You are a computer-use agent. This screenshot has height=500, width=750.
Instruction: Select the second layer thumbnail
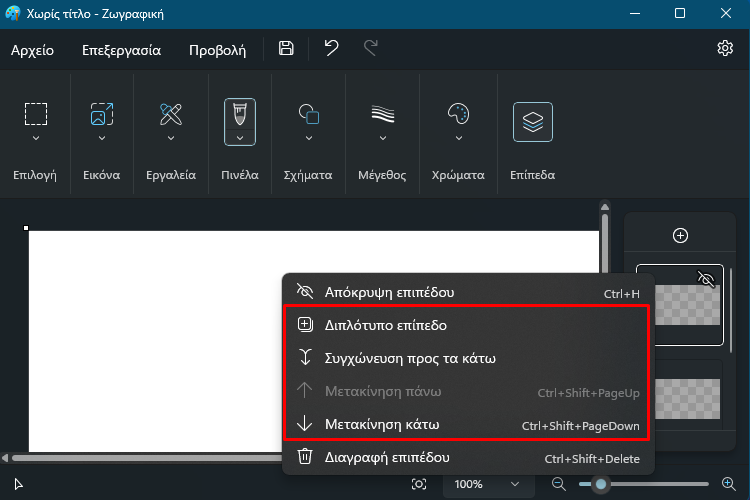pyautogui.click(x=687, y=399)
